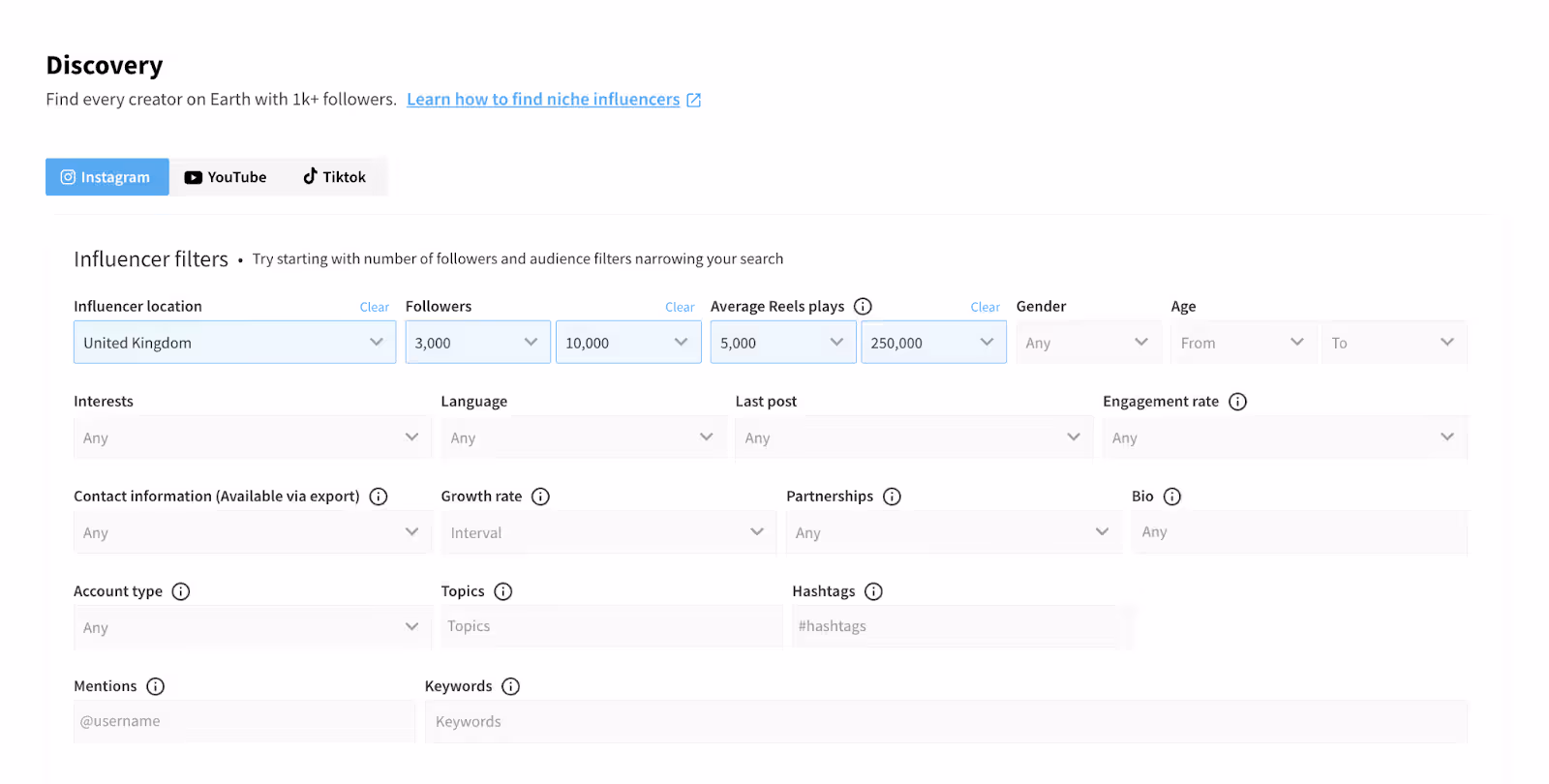Screen dimensions: 1549x784
Task: Click the Mentions info icon
Action: pyautogui.click(x=155, y=685)
